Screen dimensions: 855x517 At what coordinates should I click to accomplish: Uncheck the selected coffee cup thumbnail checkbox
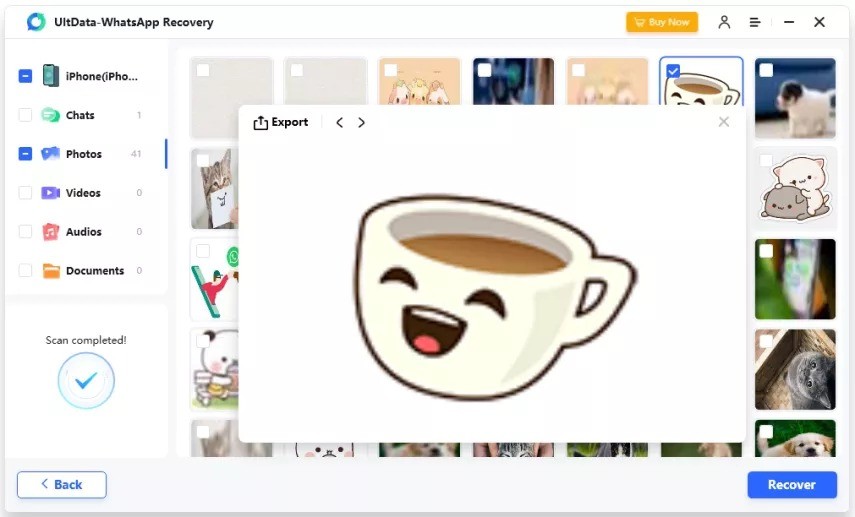tap(673, 70)
